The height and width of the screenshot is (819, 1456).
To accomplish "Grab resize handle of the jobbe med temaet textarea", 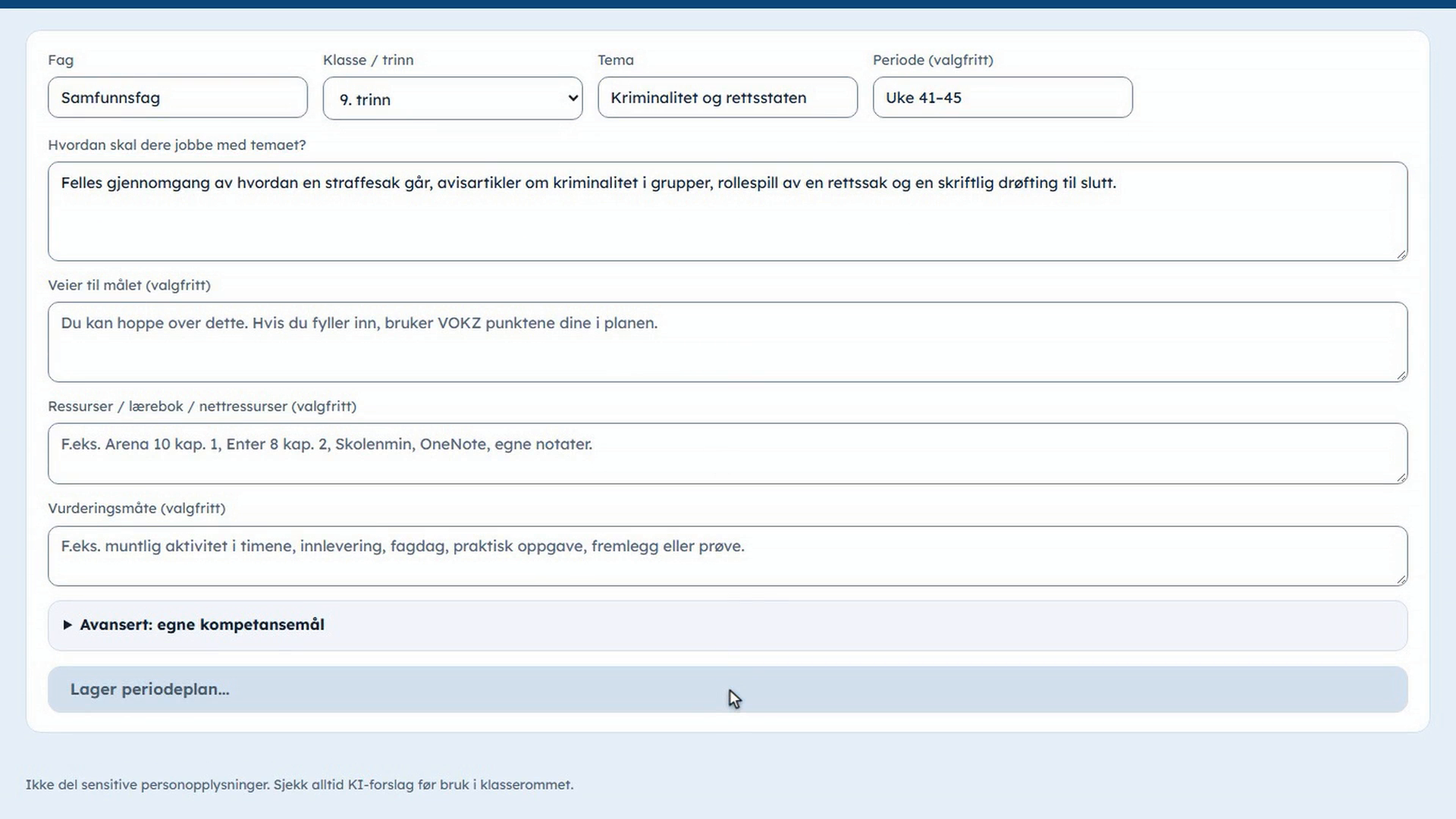I will (x=1401, y=255).
